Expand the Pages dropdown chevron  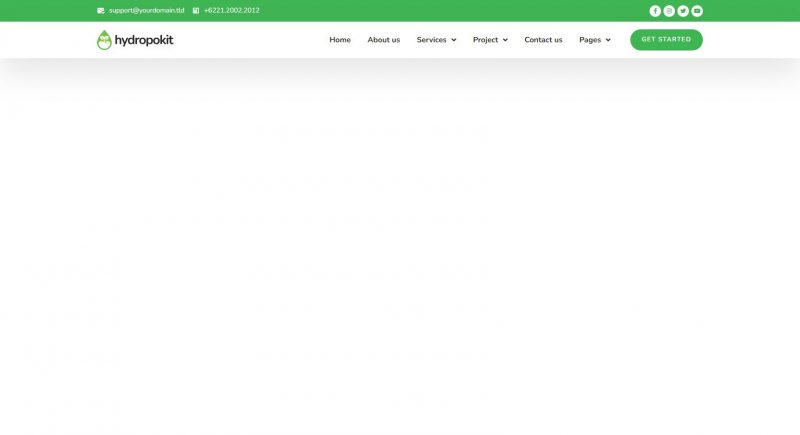coord(608,40)
